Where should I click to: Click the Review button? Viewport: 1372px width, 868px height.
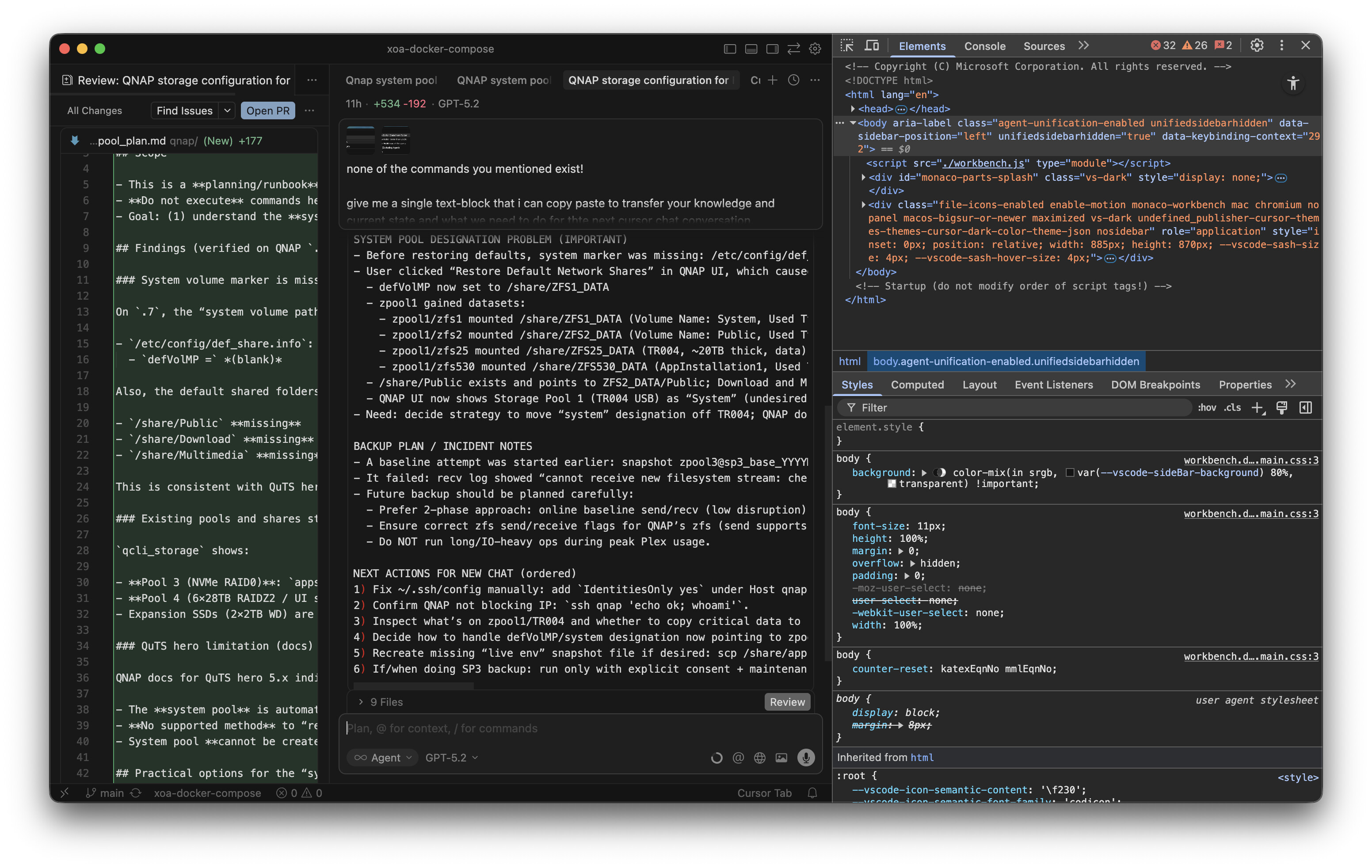pyautogui.click(x=787, y=702)
